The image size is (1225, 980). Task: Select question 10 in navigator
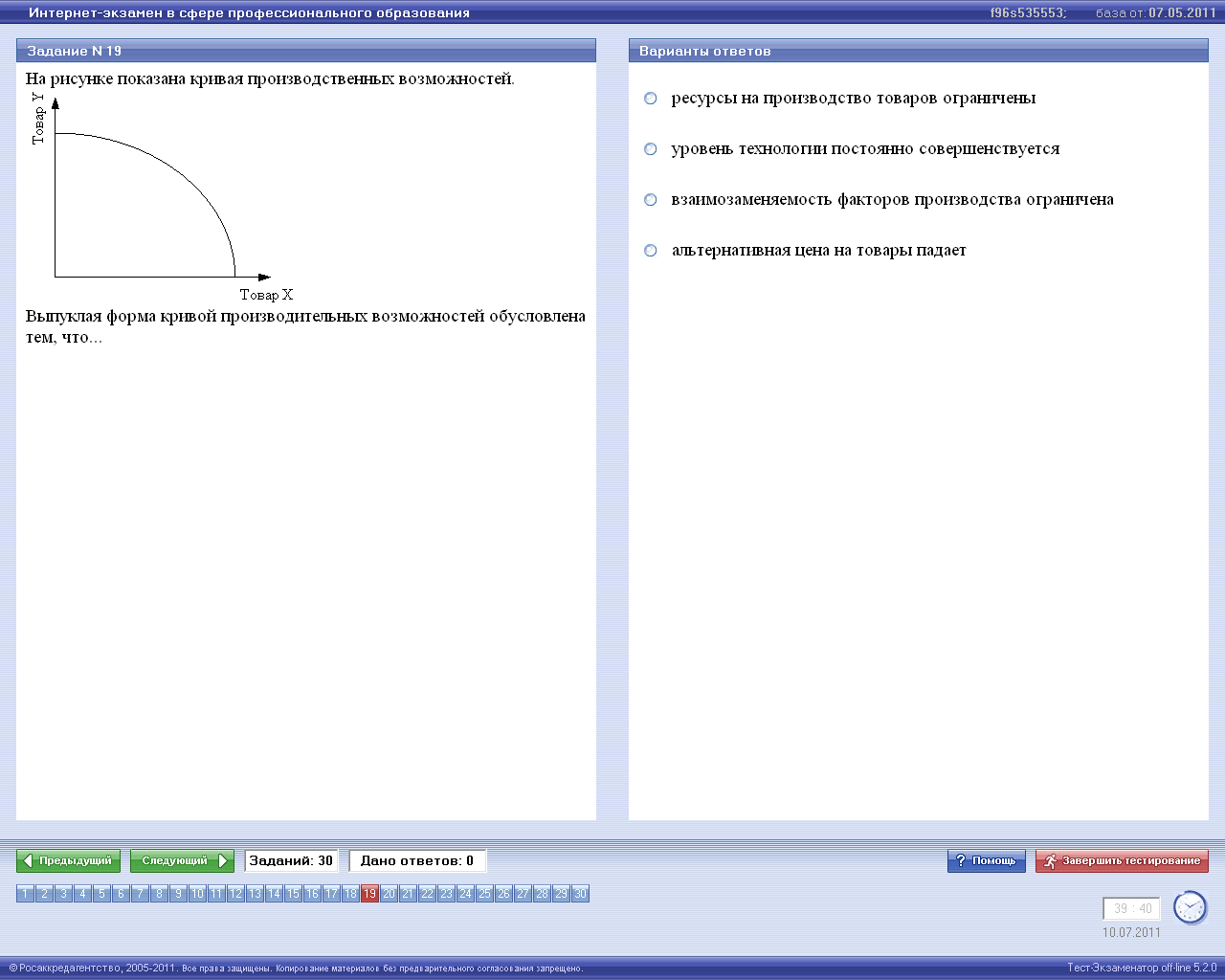point(197,894)
